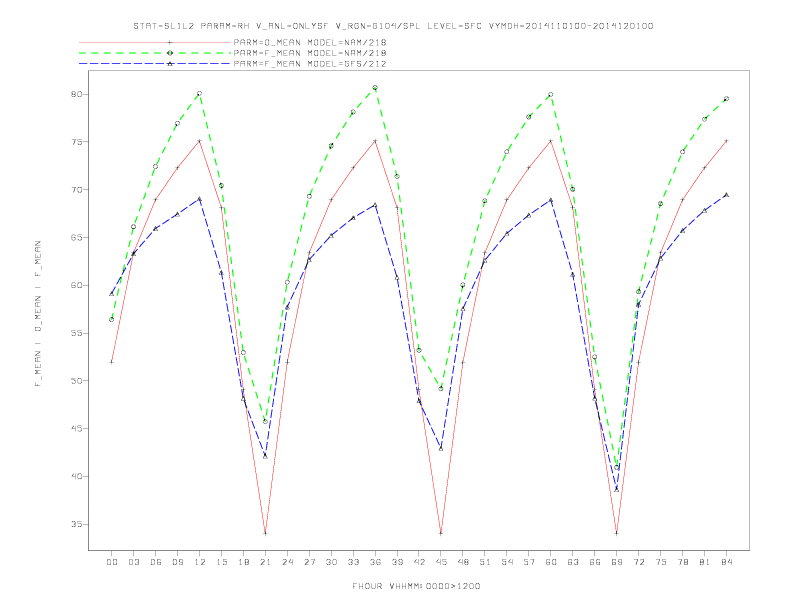Click the blue triangle marker at hour 45

441,448
